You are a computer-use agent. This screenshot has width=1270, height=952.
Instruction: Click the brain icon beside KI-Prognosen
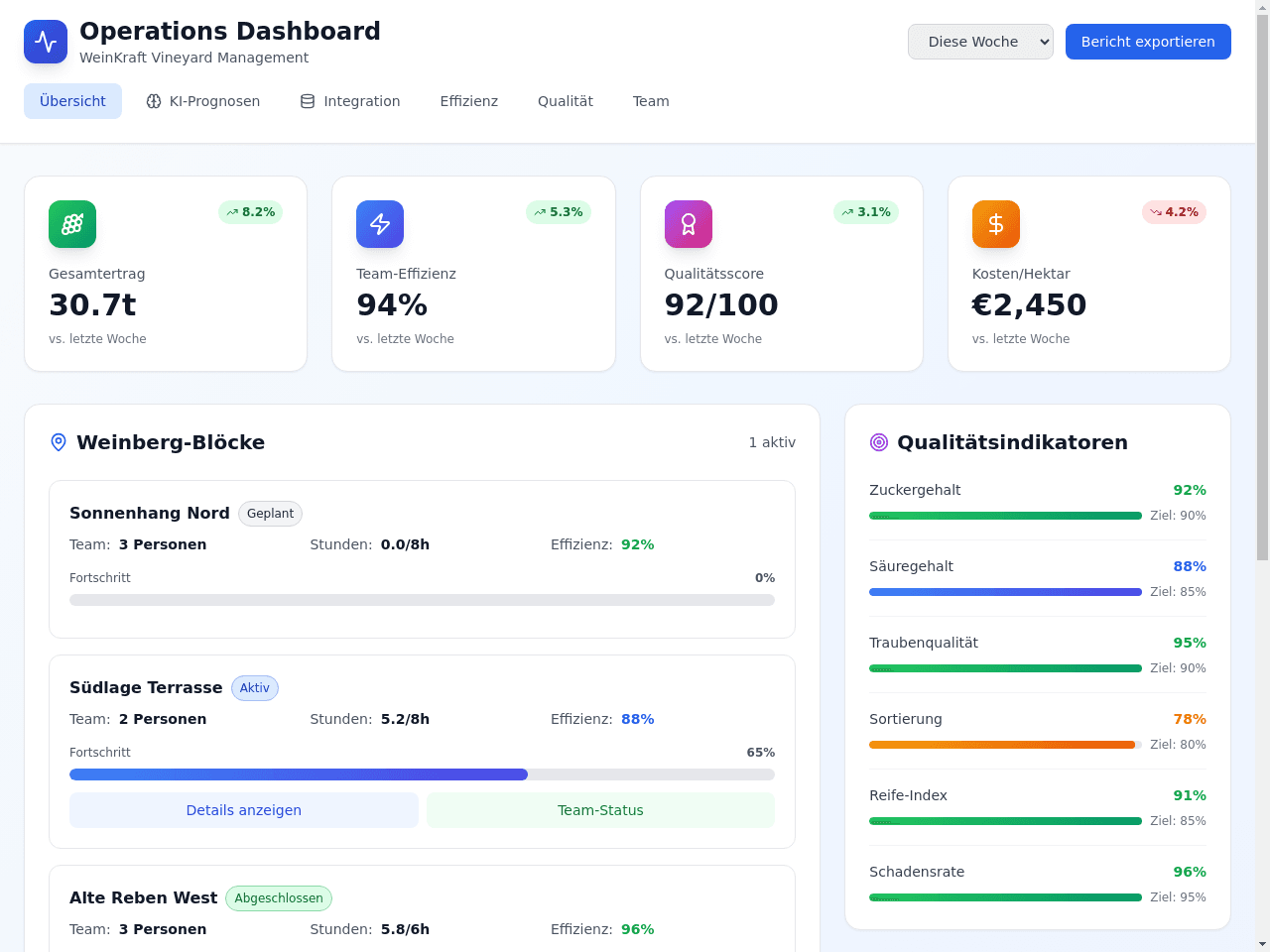tap(154, 101)
